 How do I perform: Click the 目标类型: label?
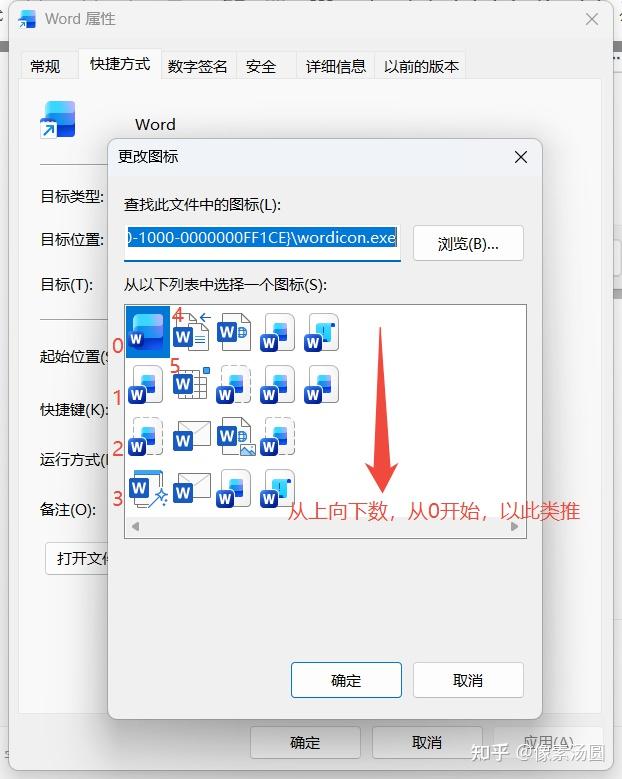pos(72,197)
